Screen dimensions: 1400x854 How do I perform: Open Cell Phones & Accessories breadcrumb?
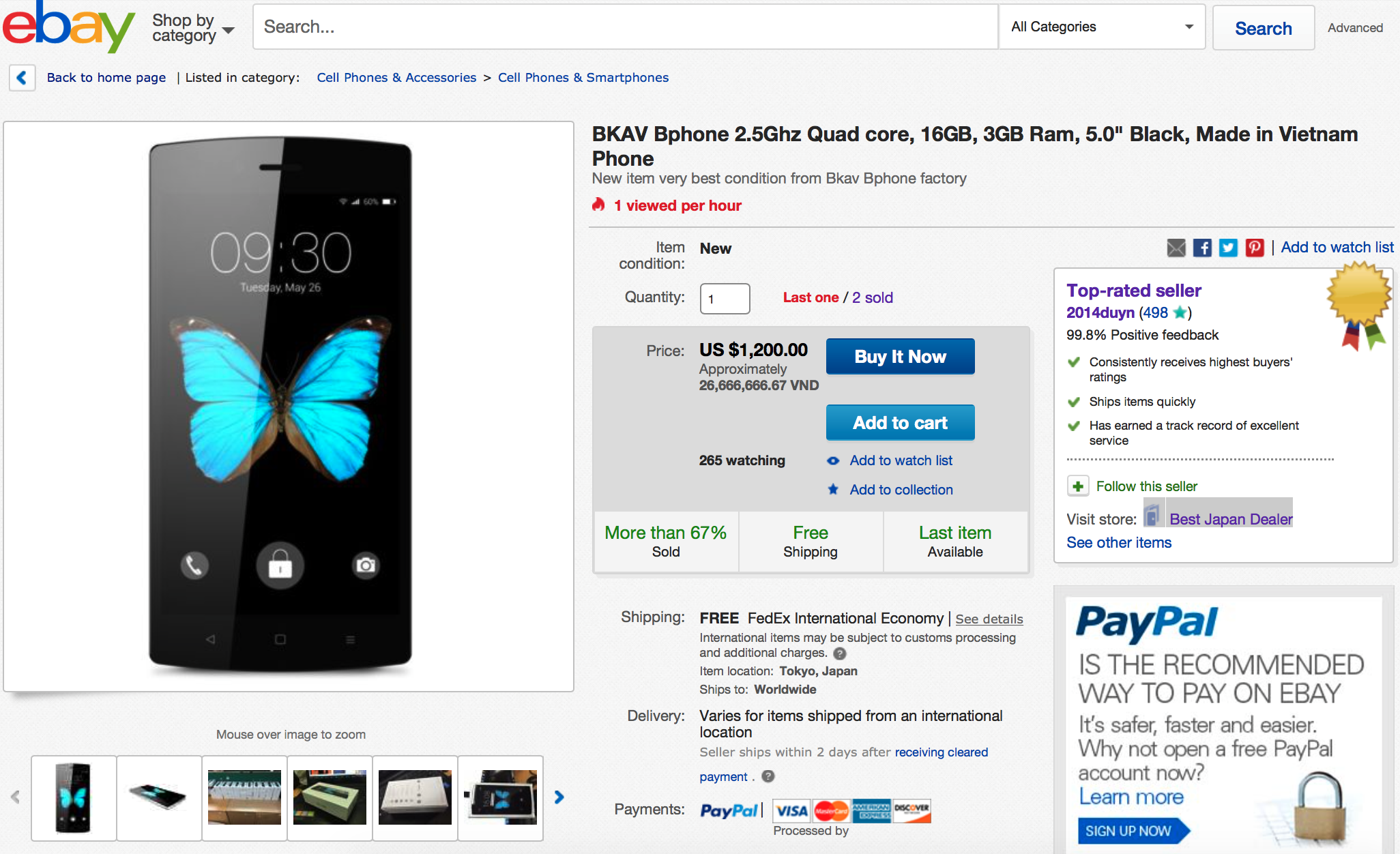(x=396, y=78)
